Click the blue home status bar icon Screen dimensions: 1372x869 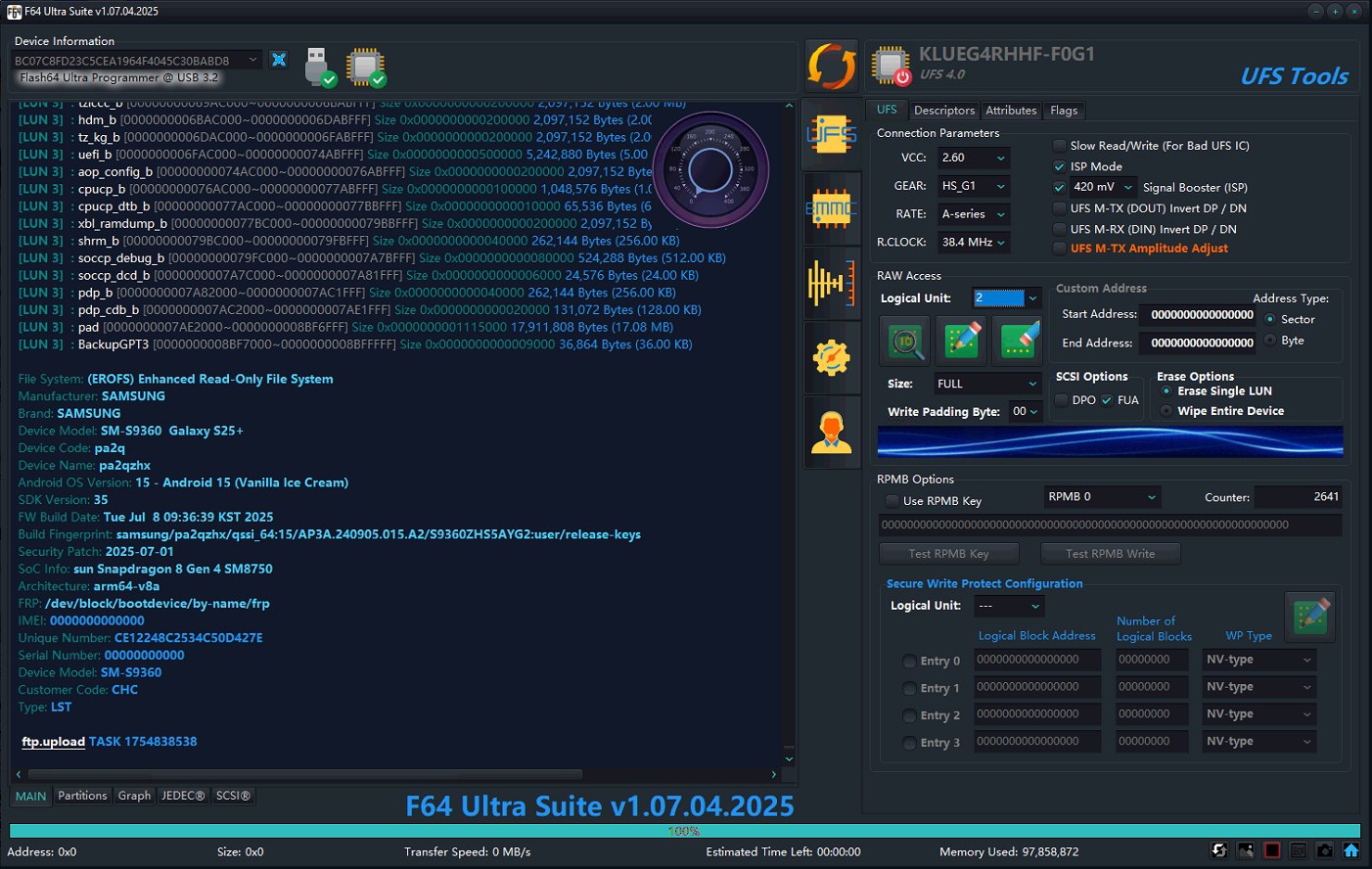point(1351,850)
